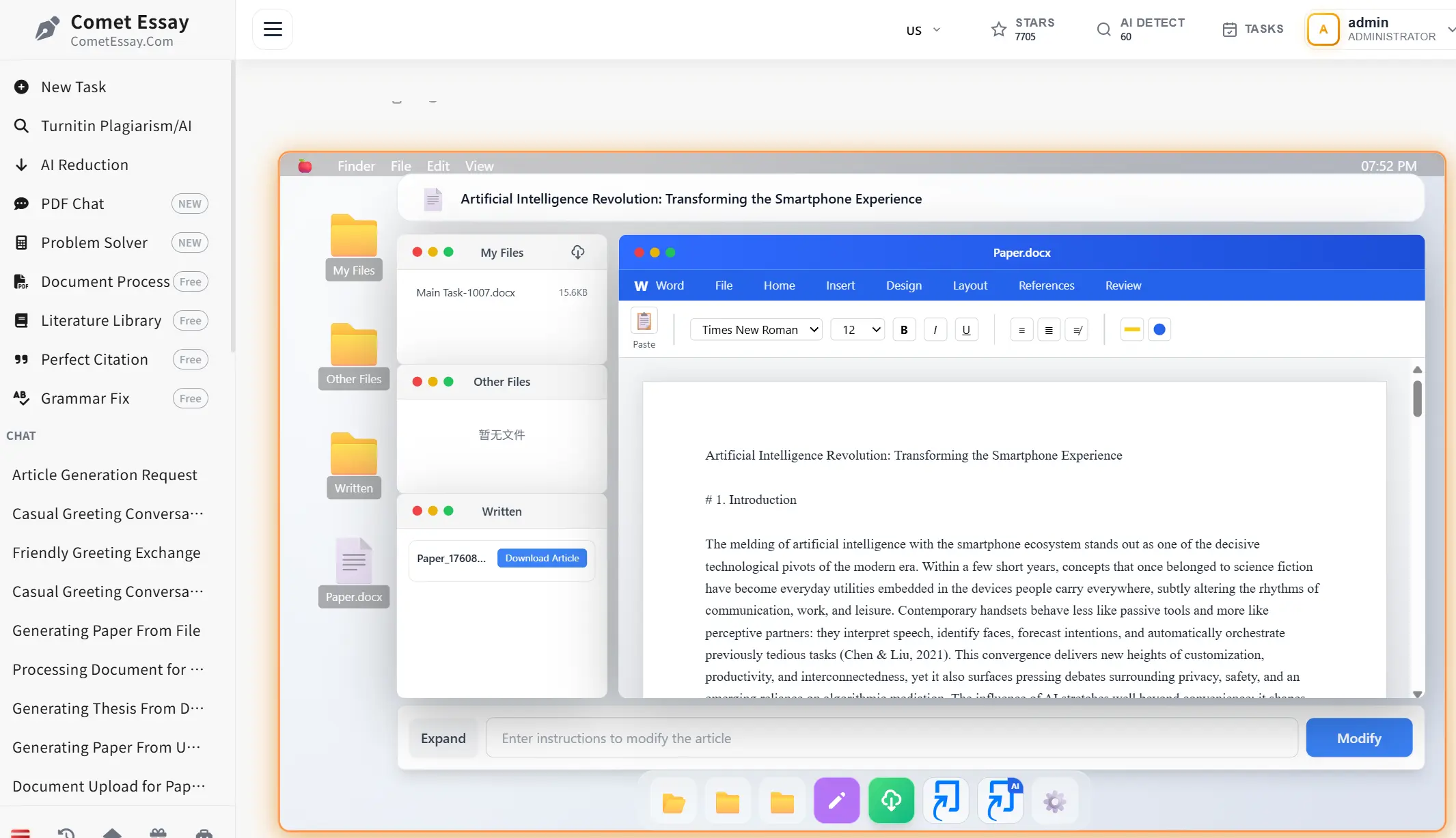The image size is (1456, 838).
Task: Click the apple icon in the Finder bar
Action: 305,166
